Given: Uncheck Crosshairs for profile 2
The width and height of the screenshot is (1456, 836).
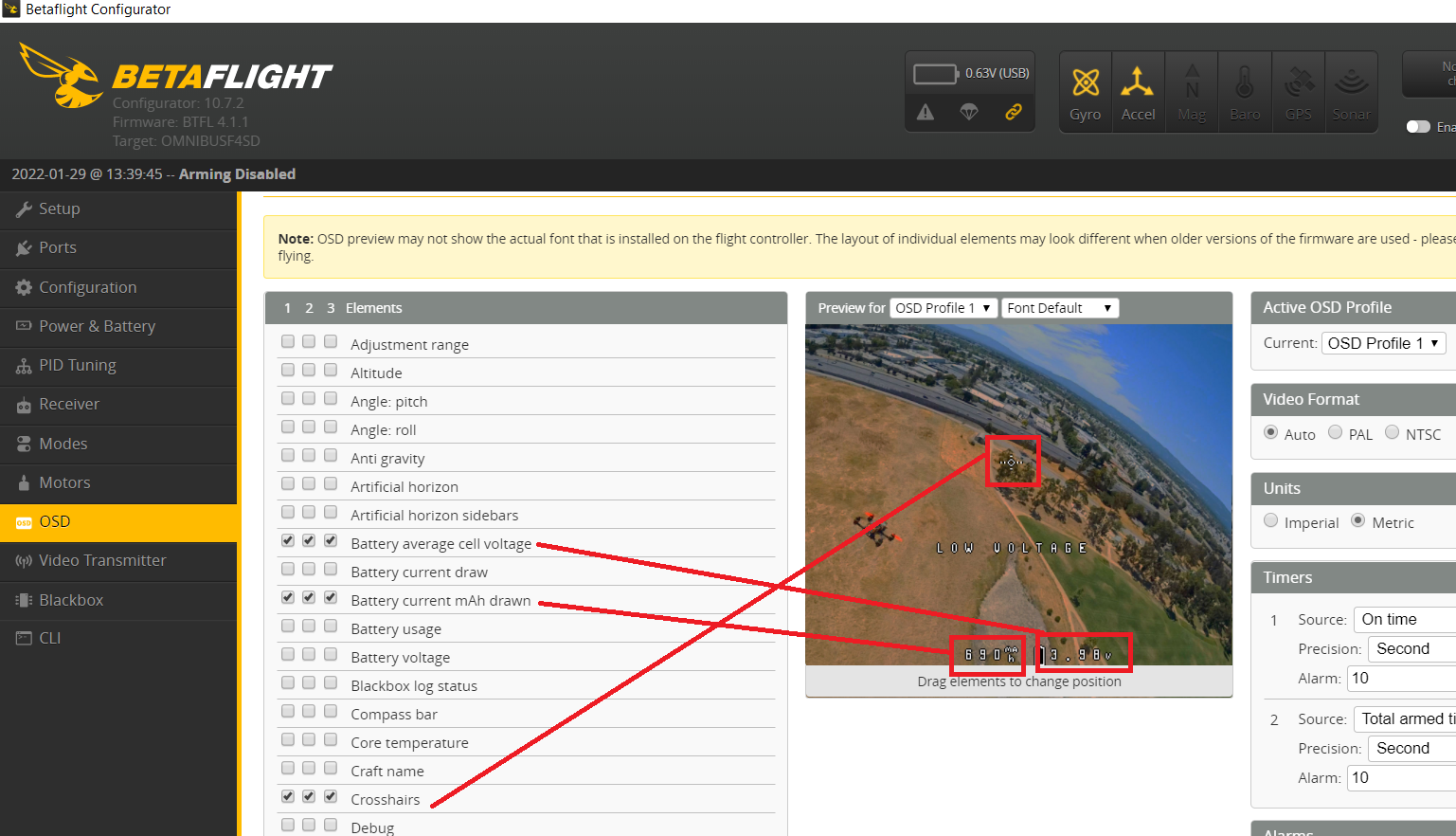Looking at the screenshot, I should [309, 796].
